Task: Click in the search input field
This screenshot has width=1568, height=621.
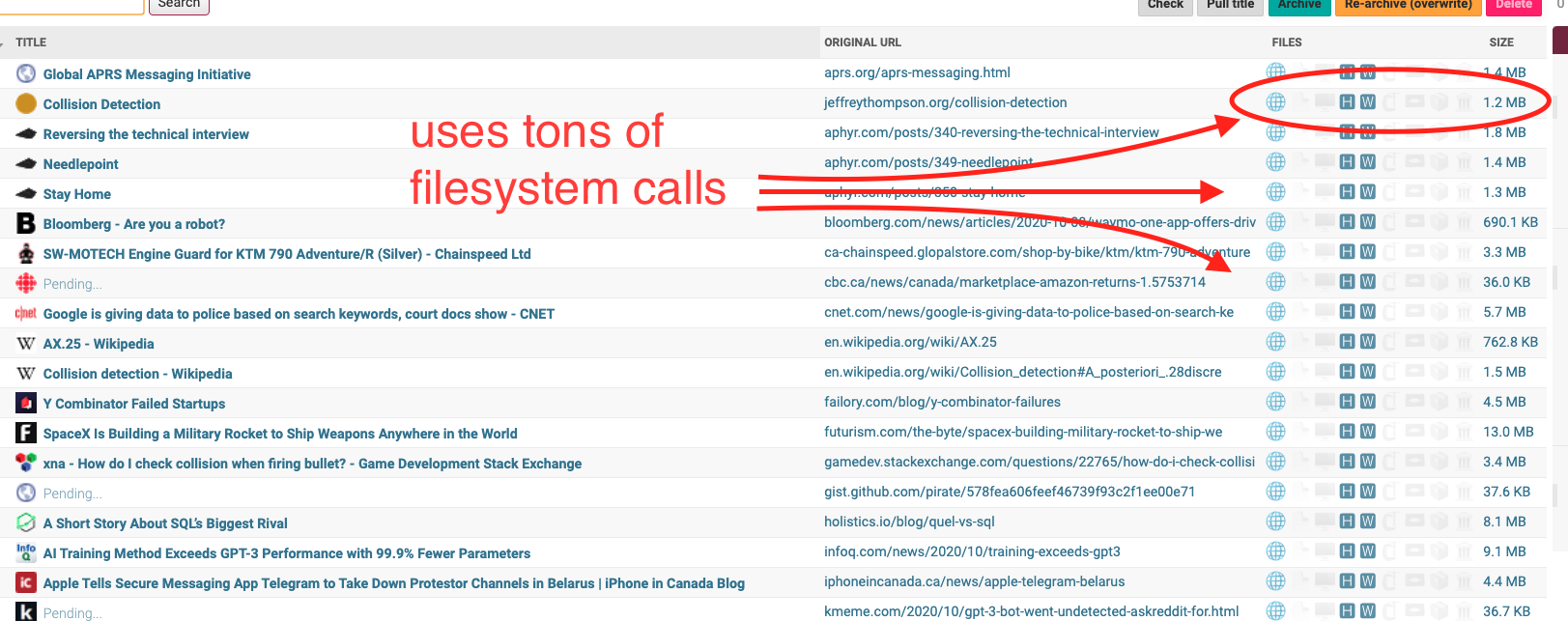Action: coord(72,5)
